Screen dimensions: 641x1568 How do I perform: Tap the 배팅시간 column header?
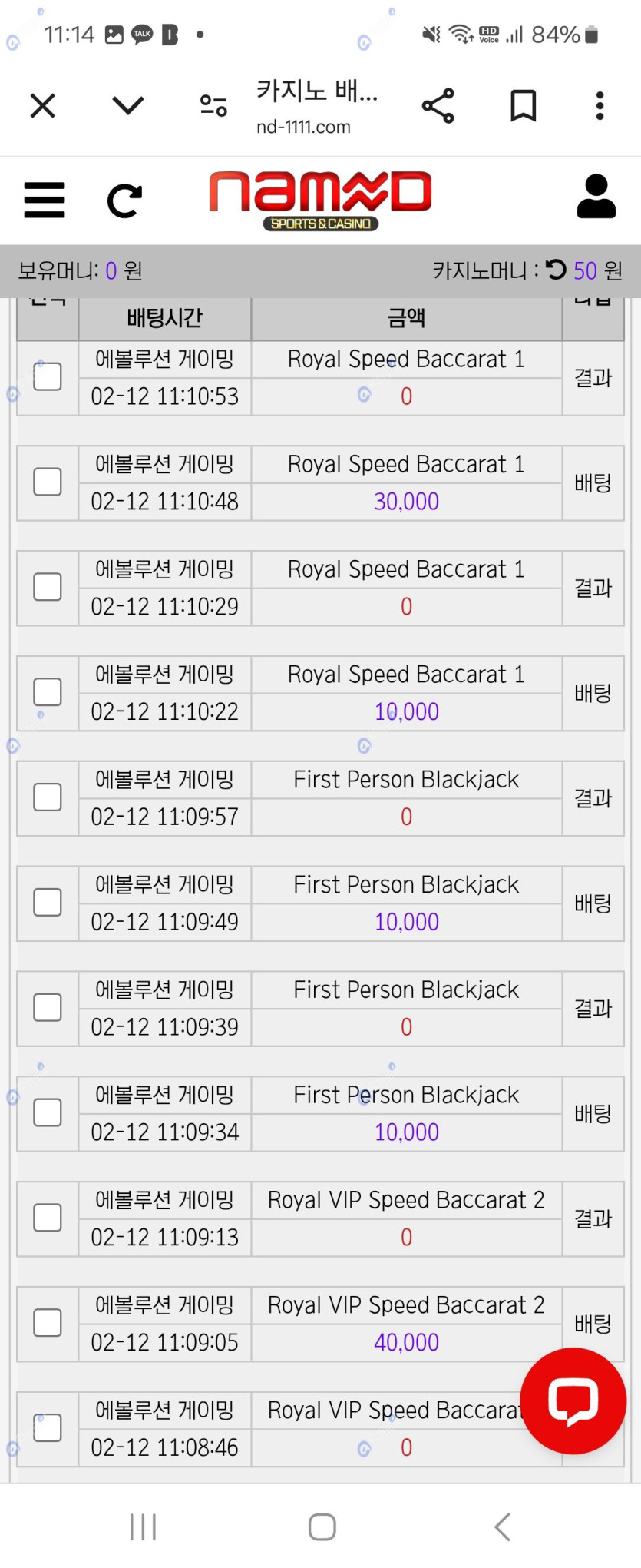[165, 317]
